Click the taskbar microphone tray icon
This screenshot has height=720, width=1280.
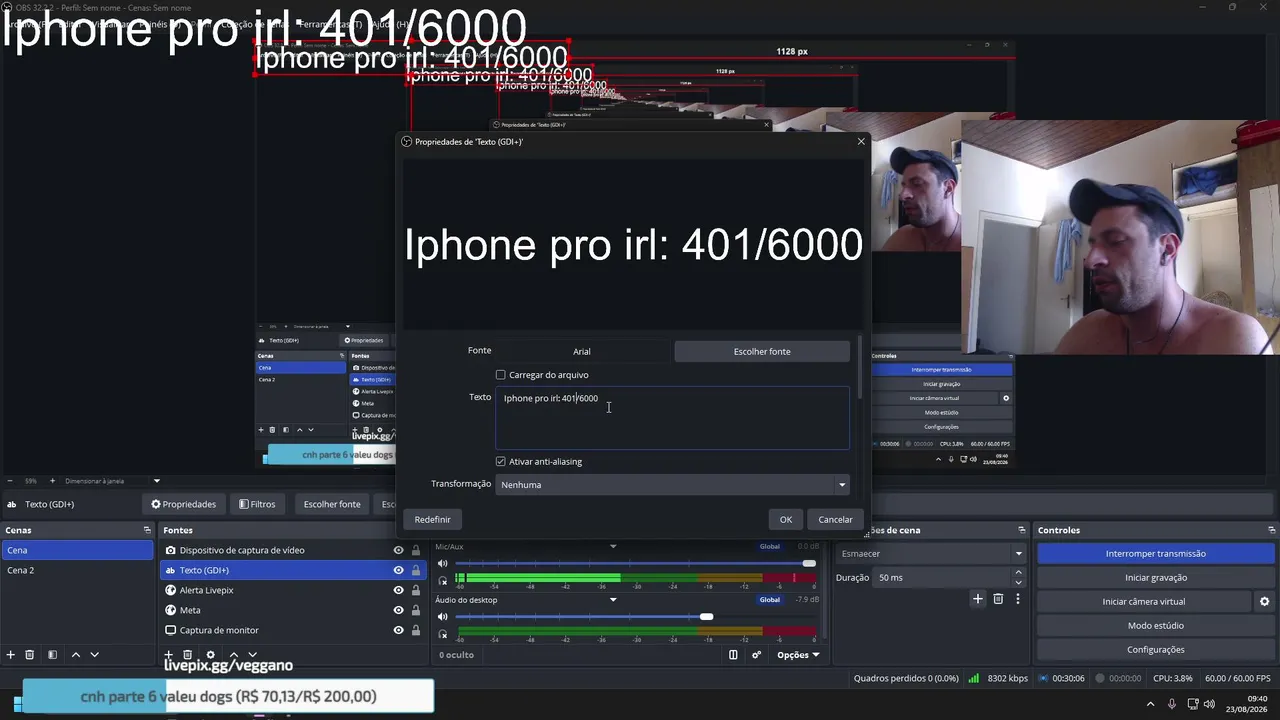coord(1172,704)
